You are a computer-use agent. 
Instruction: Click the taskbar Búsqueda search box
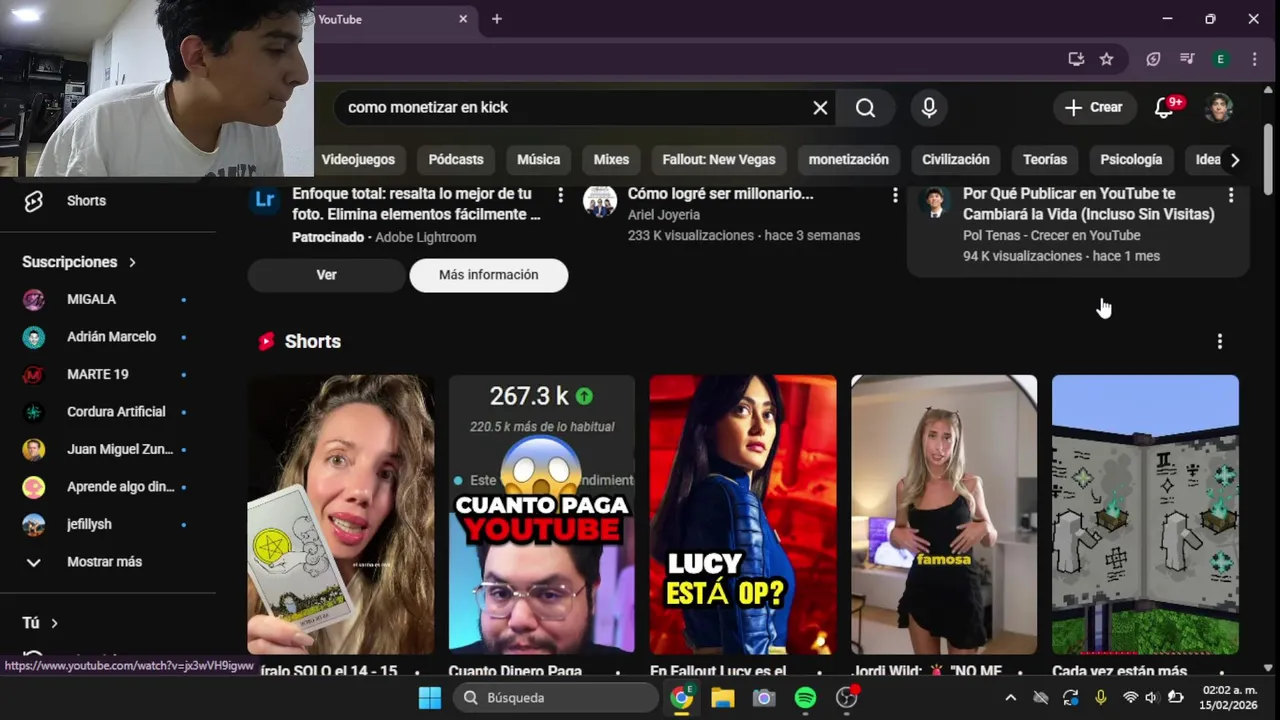[x=555, y=698]
